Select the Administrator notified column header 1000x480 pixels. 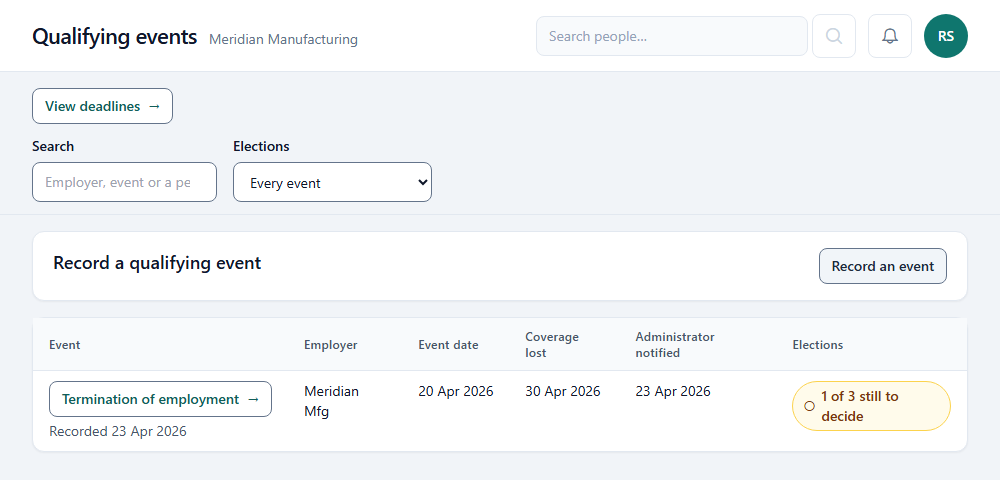pyautogui.click(x=675, y=345)
